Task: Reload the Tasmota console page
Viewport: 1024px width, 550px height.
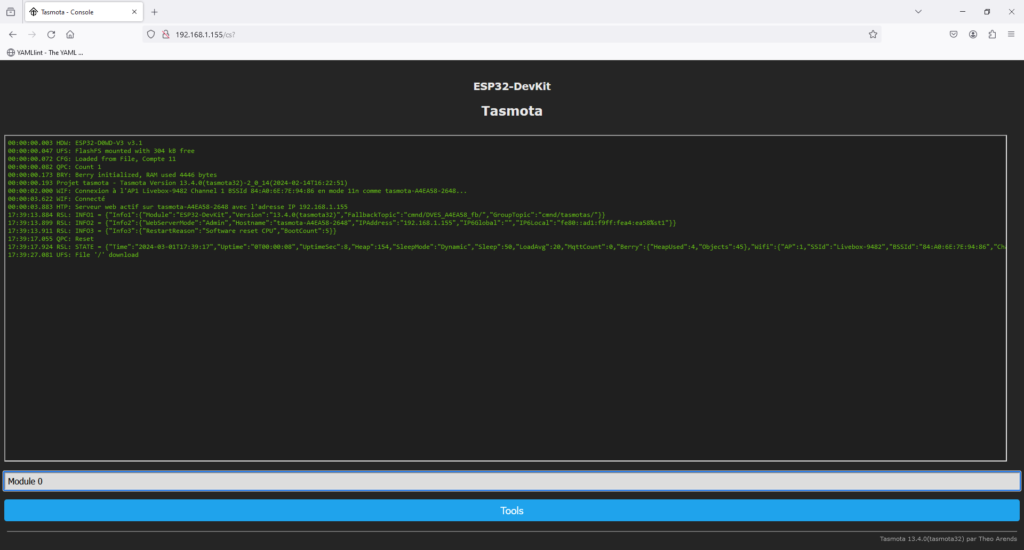Action: click(x=51, y=35)
